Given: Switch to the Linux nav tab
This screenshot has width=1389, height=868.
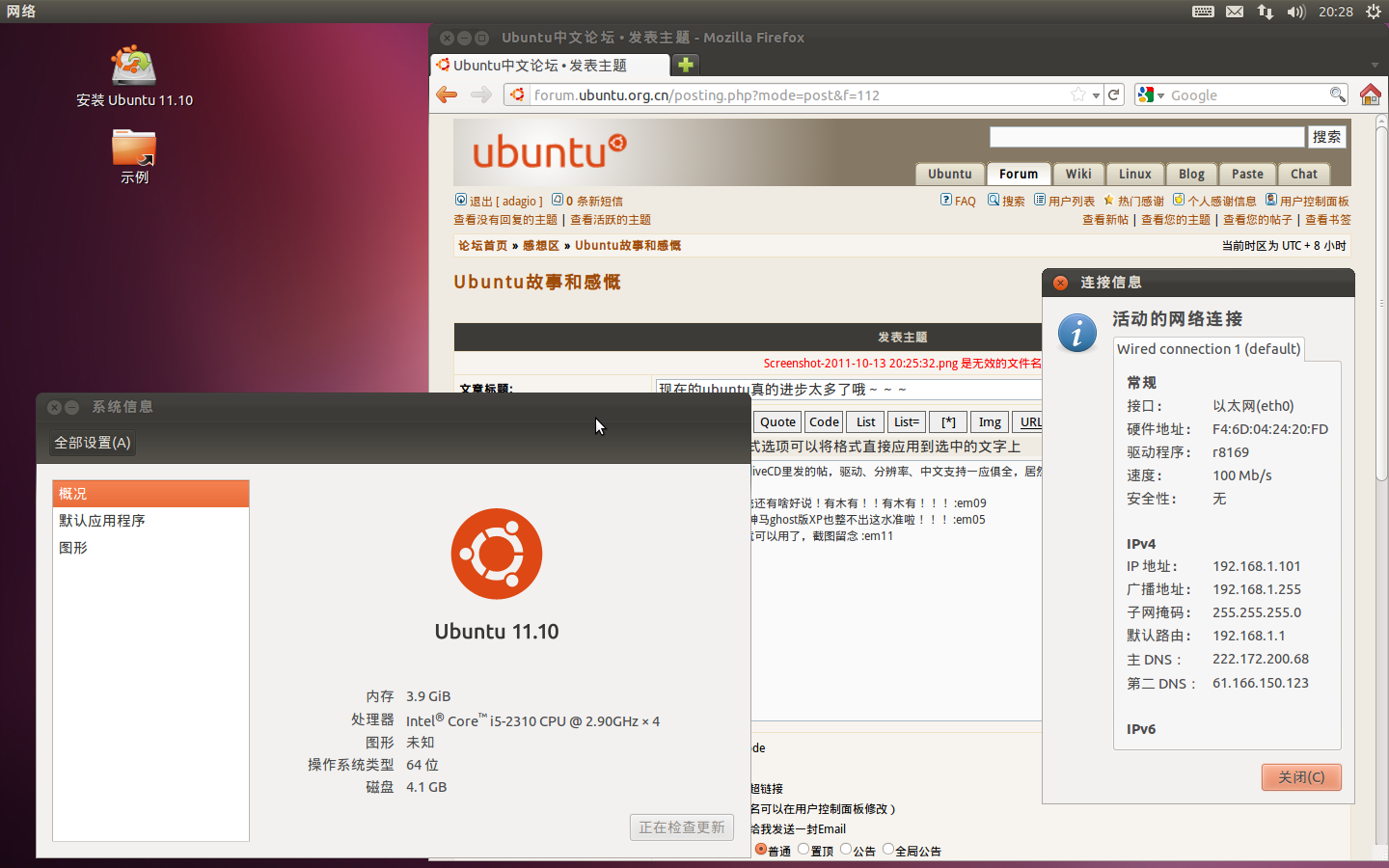Looking at the screenshot, I should [x=1135, y=174].
